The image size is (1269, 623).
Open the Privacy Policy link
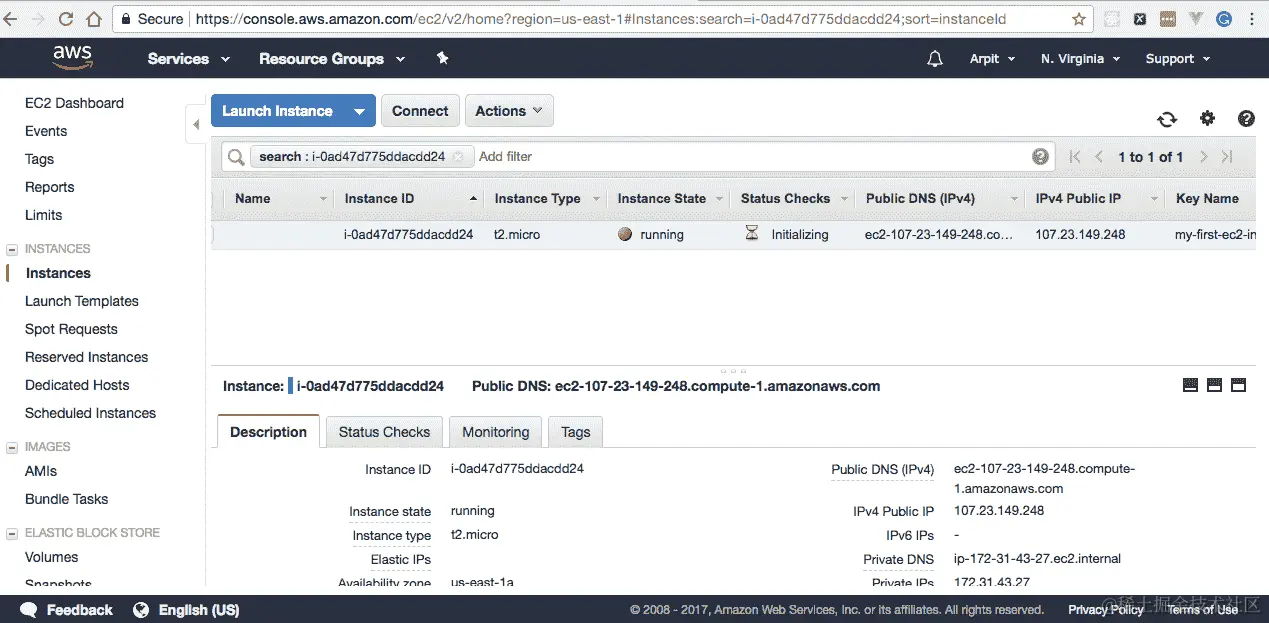(x=1105, y=610)
